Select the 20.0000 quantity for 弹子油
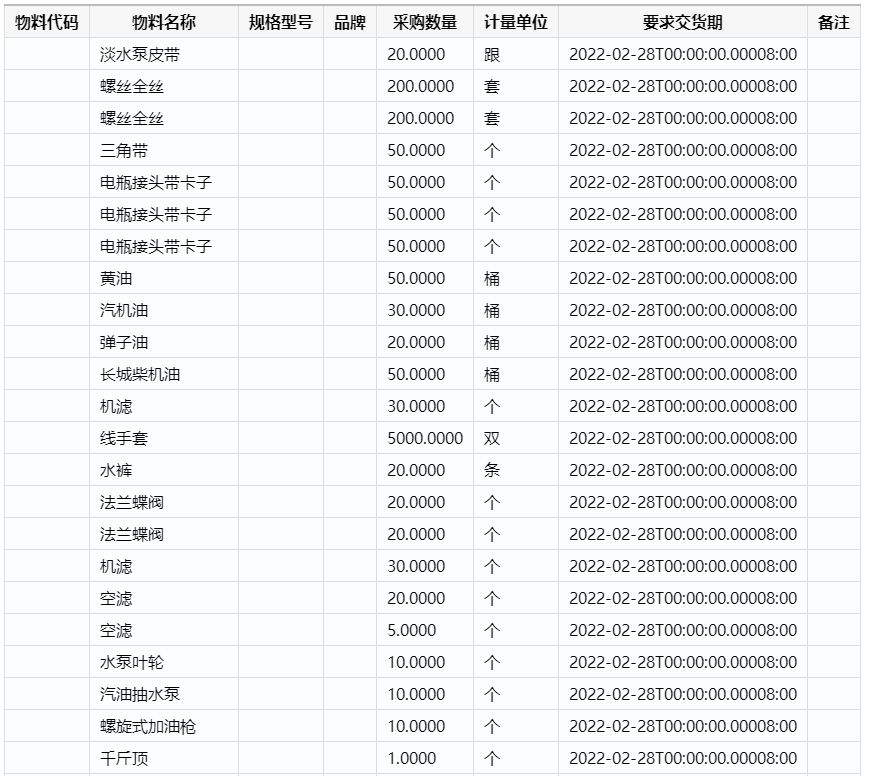Image resolution: width=869 pixels, height=776 pixels. click(x=425, y=343)
